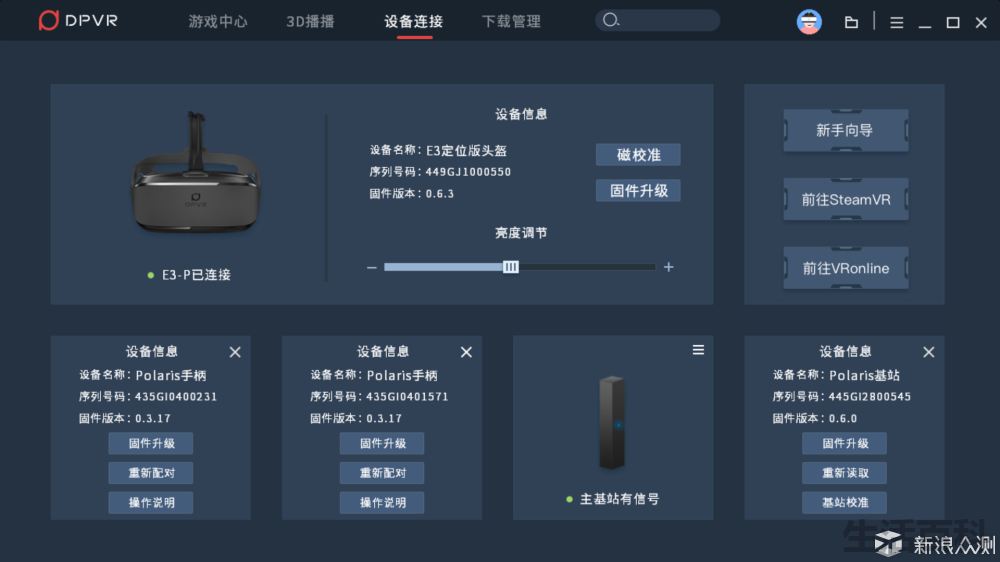Click the headset serial 449GJ1000550
The image size is (1000, 562).
click(468, 172)
